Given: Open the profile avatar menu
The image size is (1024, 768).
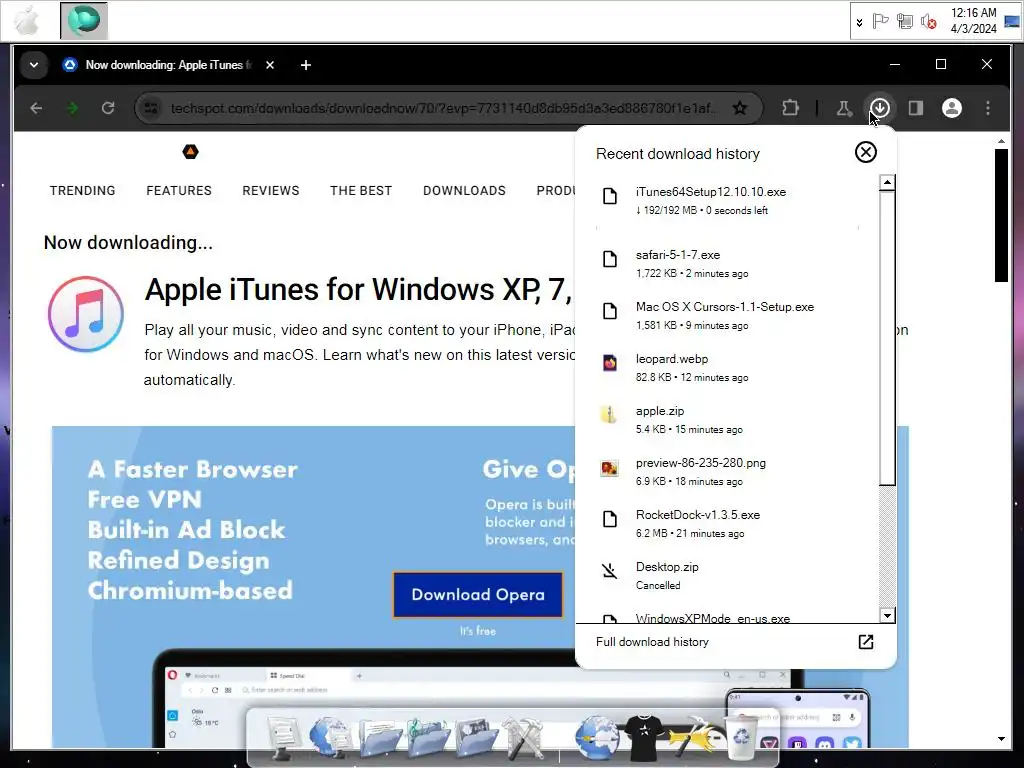Looking at the screenshot, I should (952, 108).
